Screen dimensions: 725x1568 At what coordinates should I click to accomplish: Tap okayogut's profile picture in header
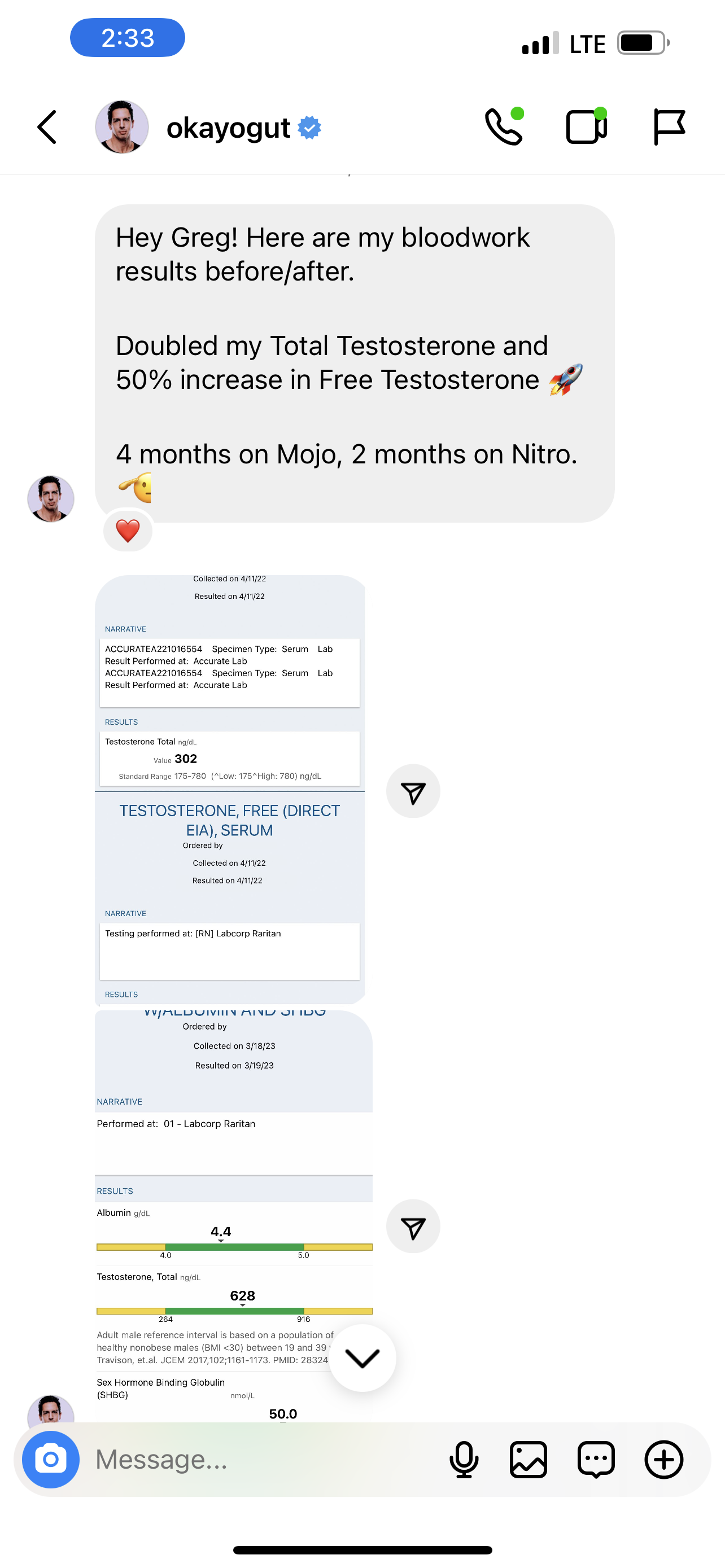coord(122,127)
